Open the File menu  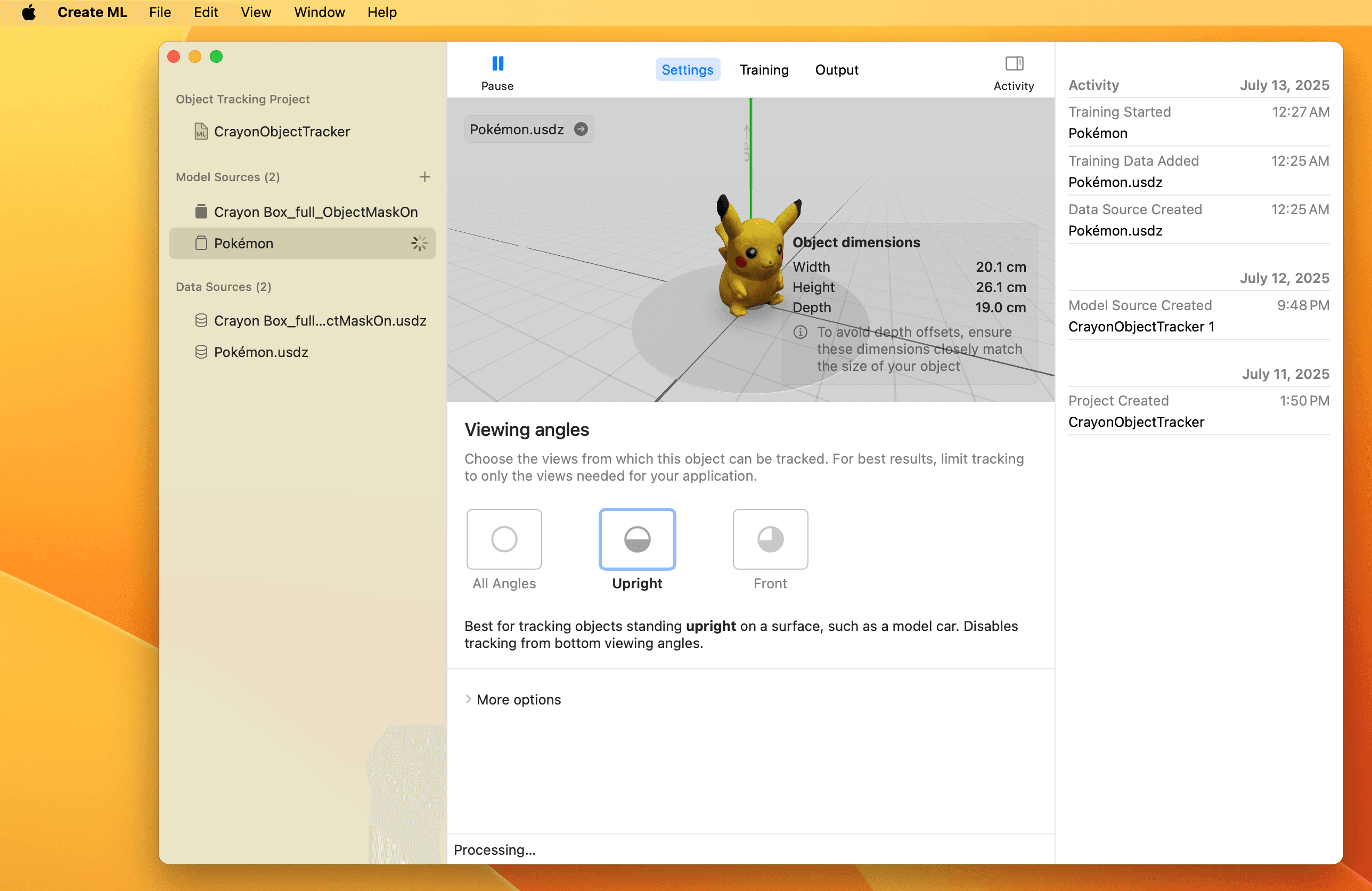(160, 12)
